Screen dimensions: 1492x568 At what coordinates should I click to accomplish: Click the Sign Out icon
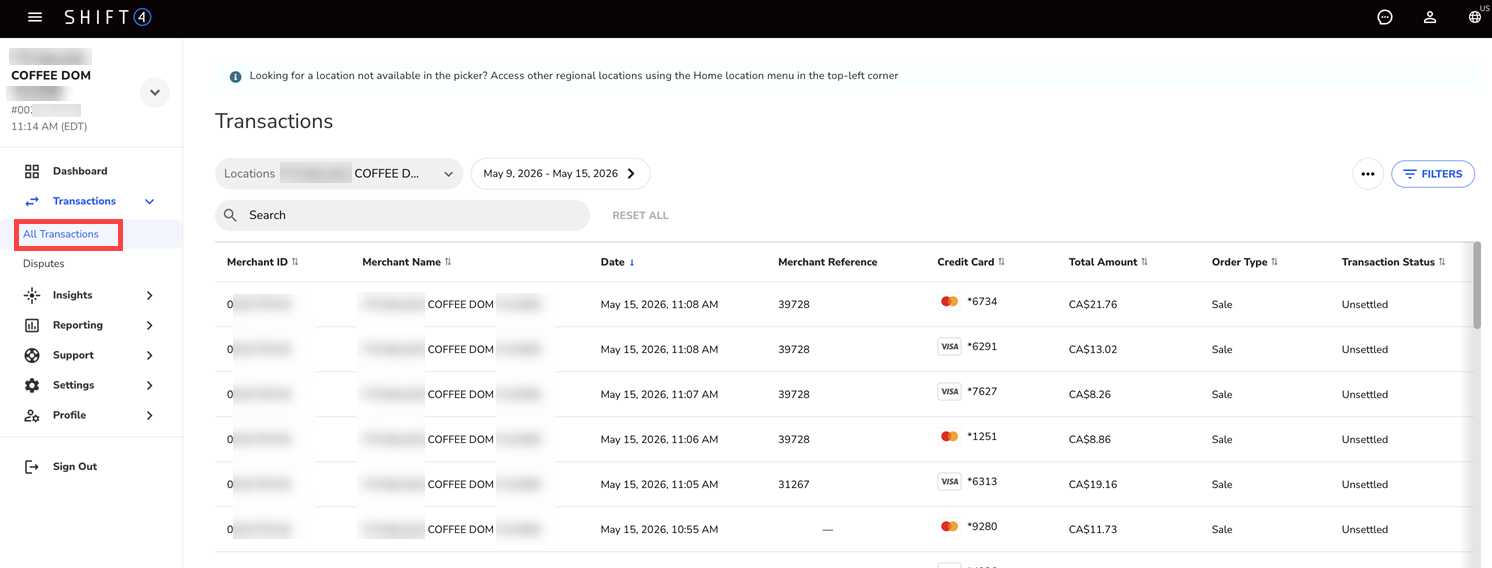click(32, 466)
